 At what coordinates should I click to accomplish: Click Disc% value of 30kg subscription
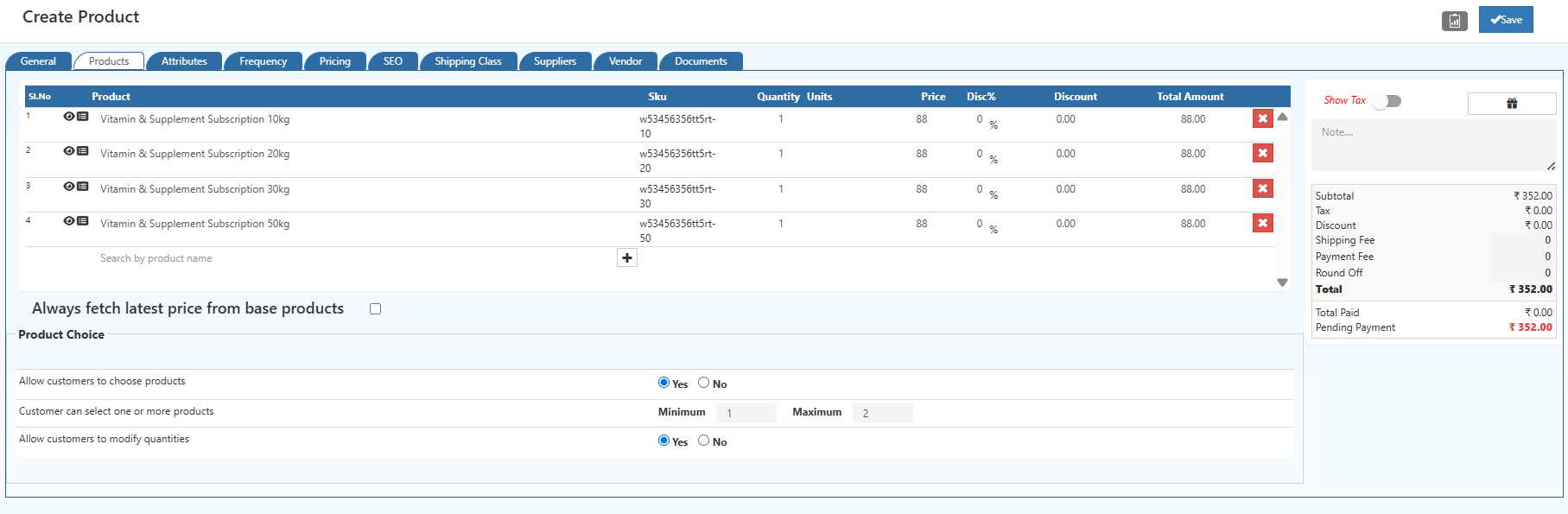(x=980, y=189)
